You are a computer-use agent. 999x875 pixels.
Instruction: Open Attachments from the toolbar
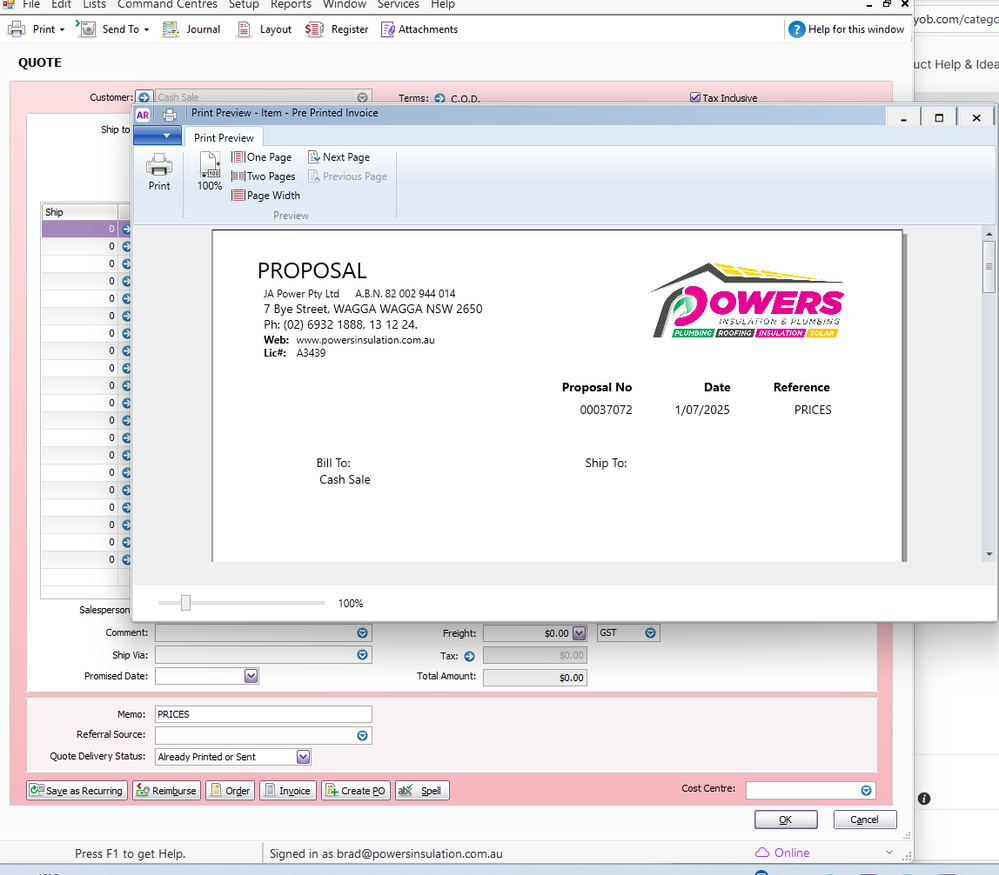[418, 29]
